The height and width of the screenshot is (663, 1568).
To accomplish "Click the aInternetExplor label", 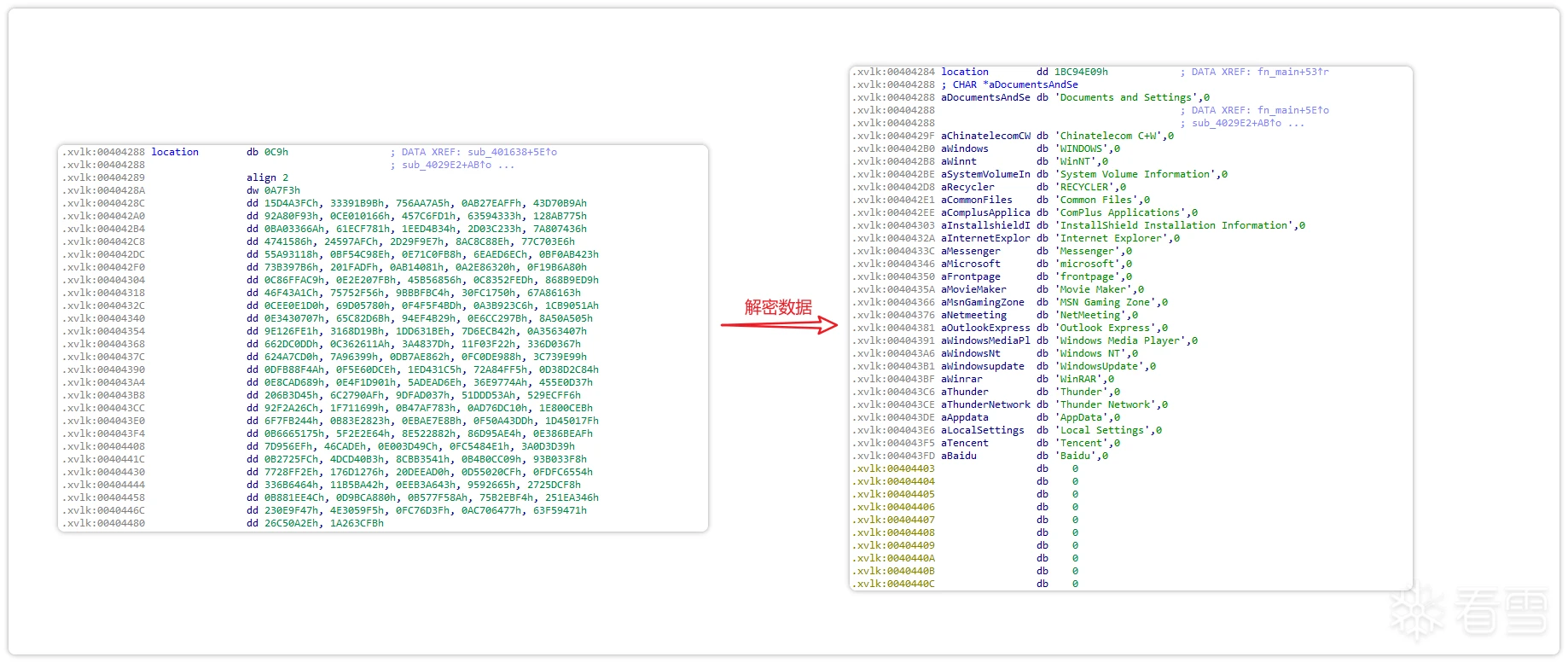I will coord(985,238).
